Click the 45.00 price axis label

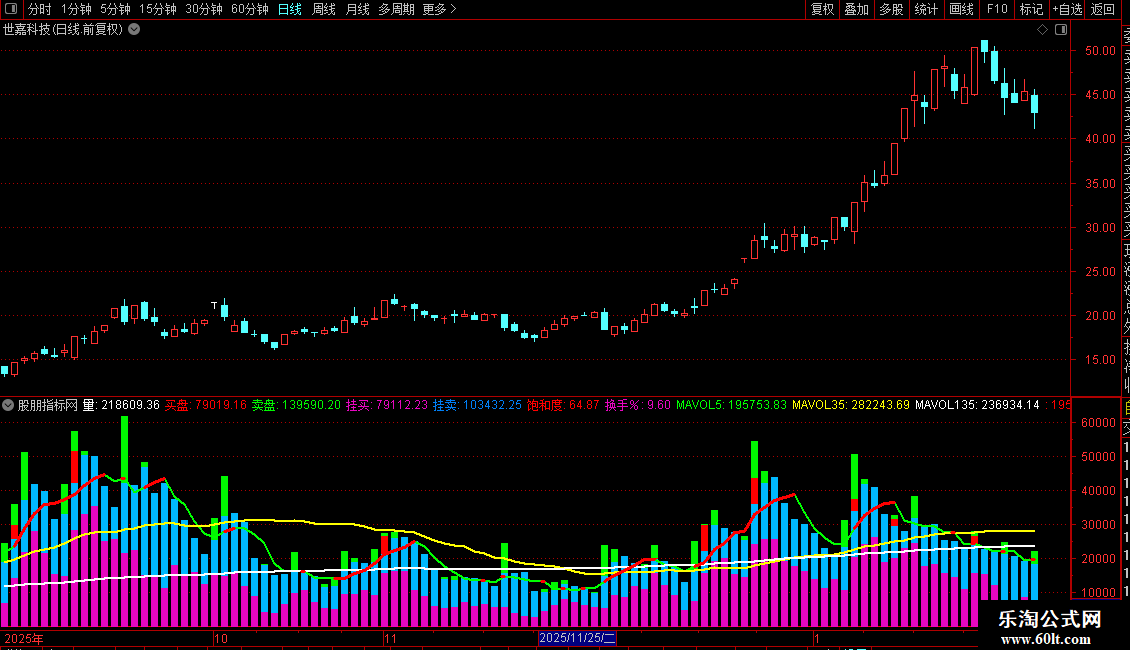click(x=1100, y=94)
